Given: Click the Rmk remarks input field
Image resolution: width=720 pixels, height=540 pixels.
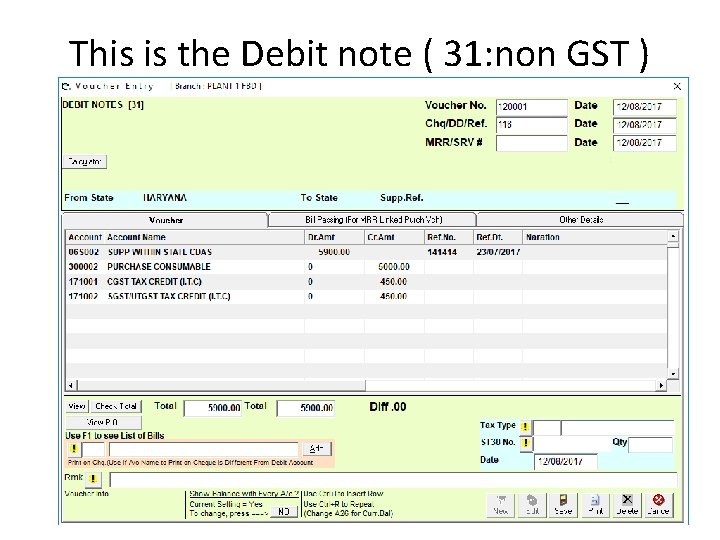Looking at the screenshot, I should point(393,480).
